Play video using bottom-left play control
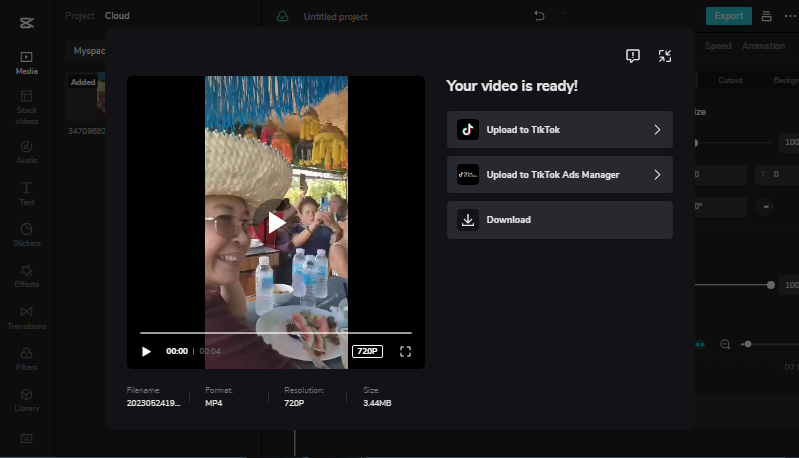This screenshot has height=458, width=799. pyautogui.click(x=147, y=351)
